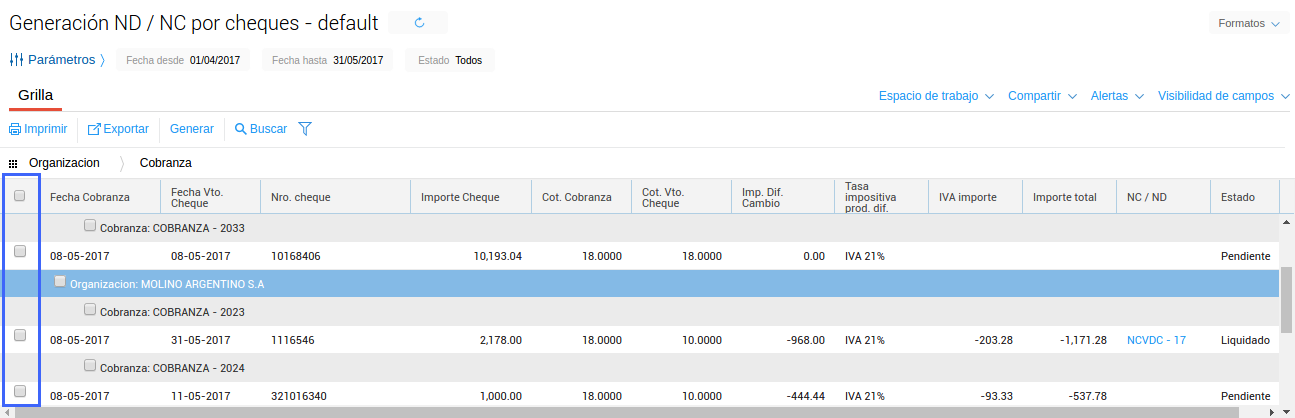
Task: Click the grouping grid icon beside Organizacion
Action: tap(13, 163)
